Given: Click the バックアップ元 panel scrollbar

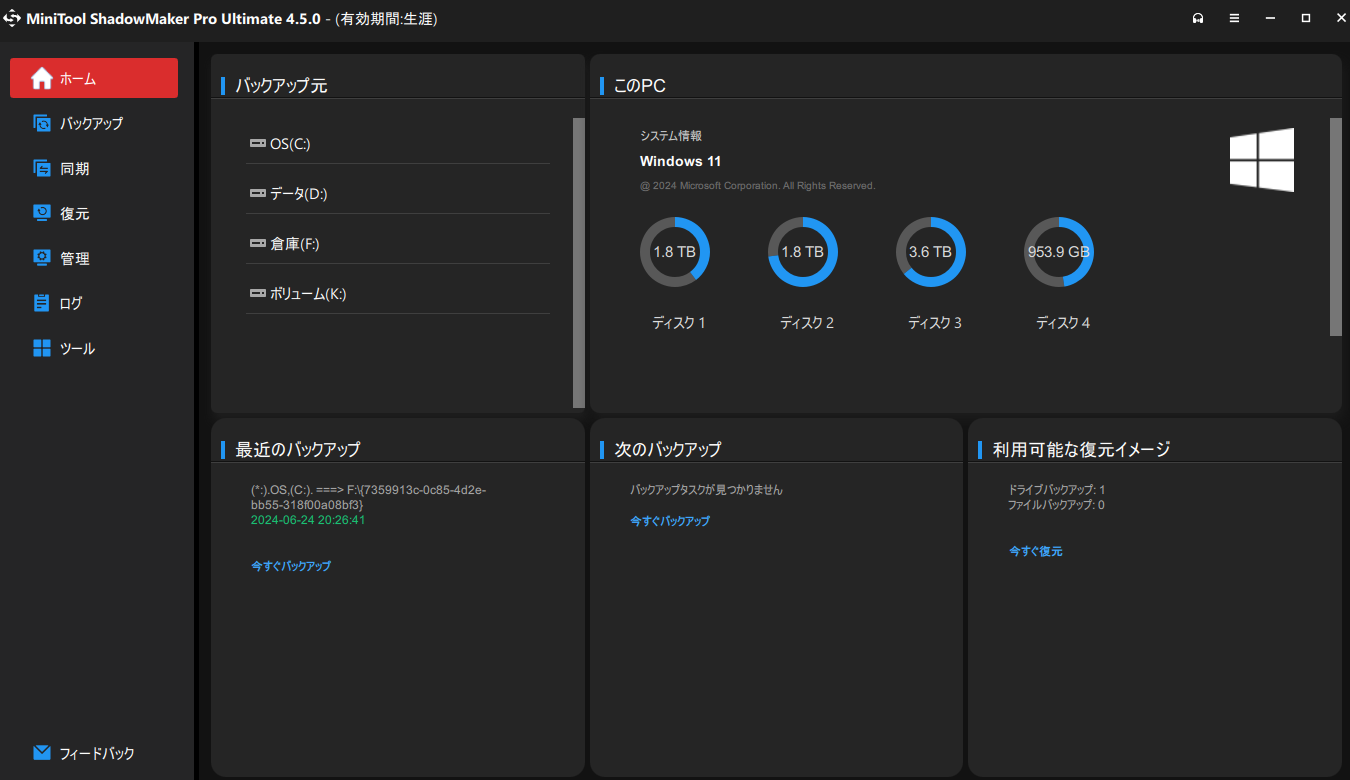Looking at the screenshot, I should coord(579,263).
